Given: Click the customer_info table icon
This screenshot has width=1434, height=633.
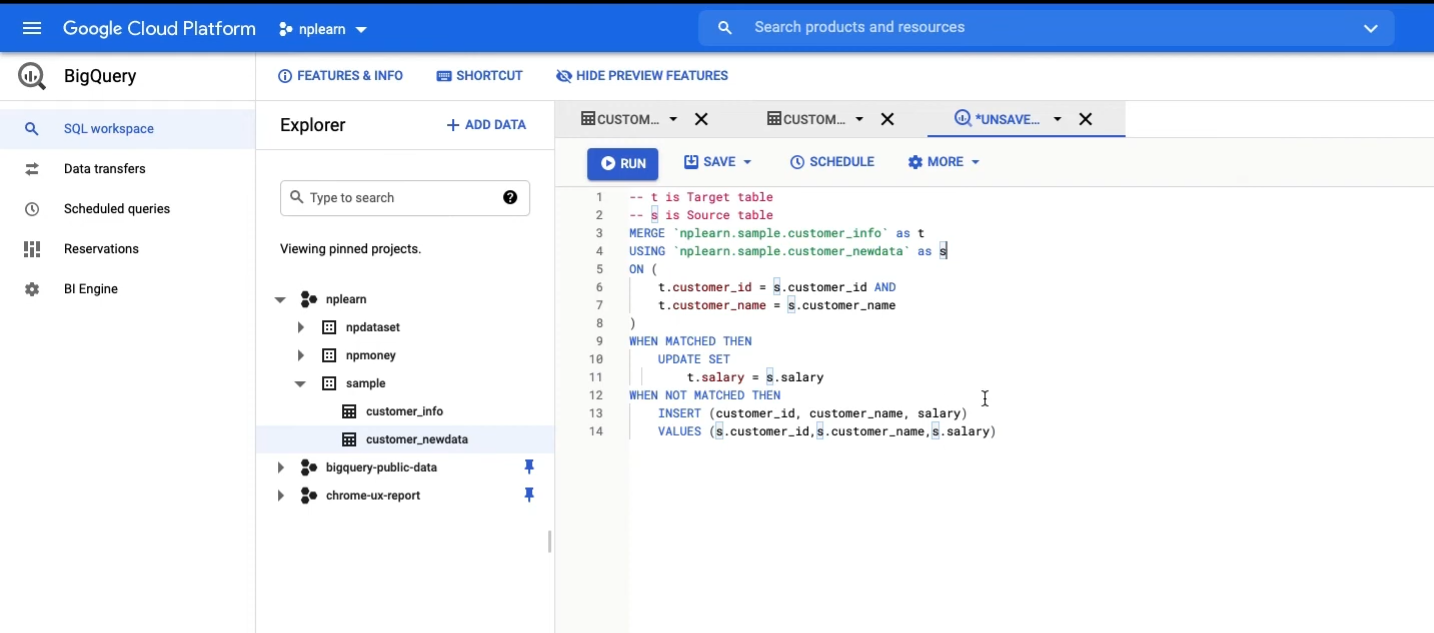Looking at the screenshot, I should click(x=349, y=411).
